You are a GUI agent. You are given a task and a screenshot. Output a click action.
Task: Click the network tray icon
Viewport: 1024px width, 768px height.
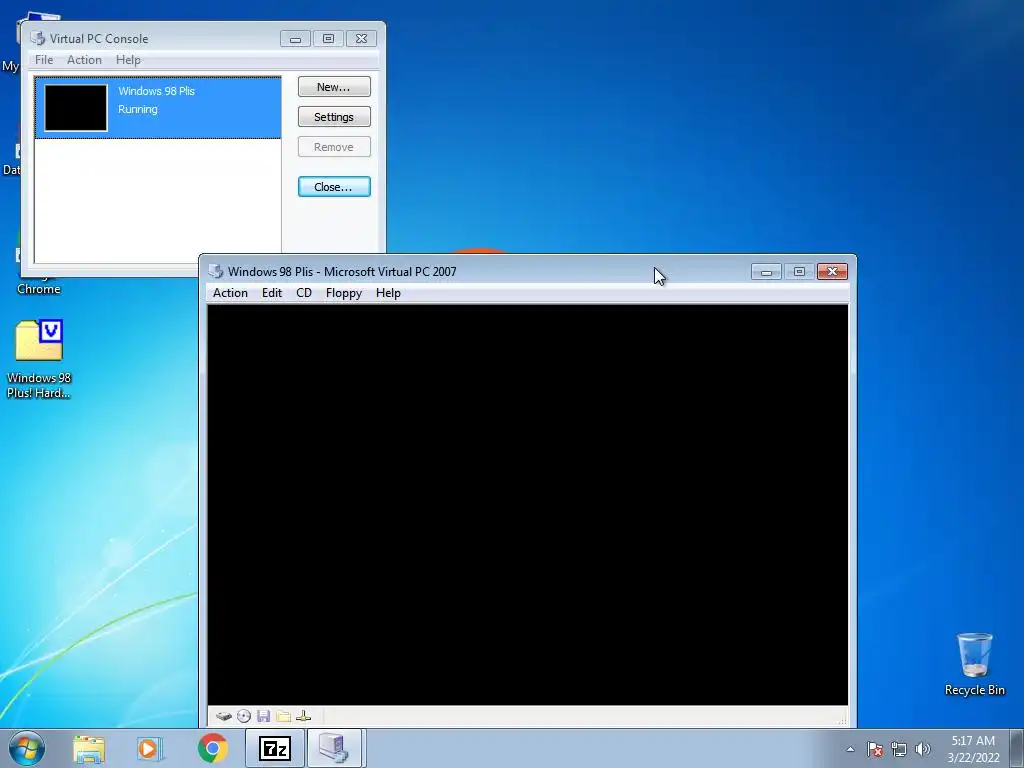[899, 749]
